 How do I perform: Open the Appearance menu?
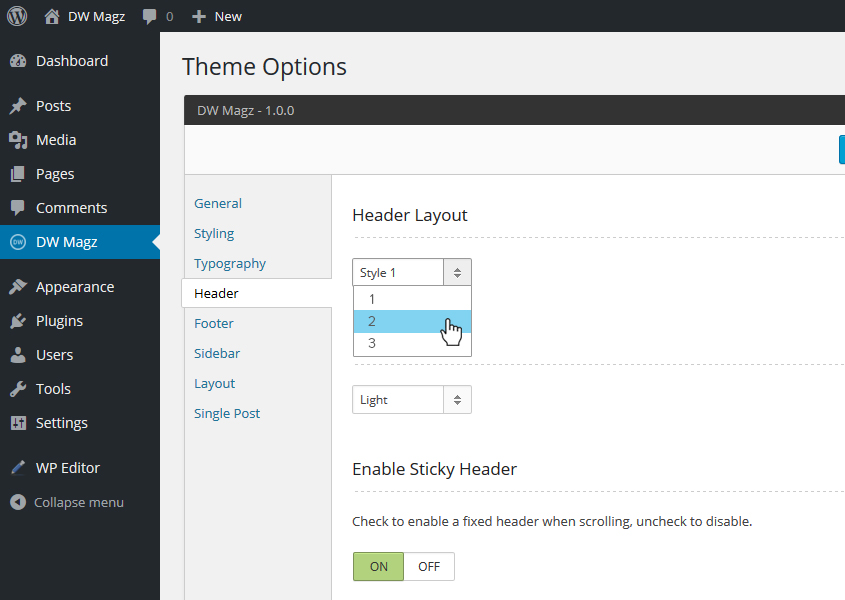click(x=80, y=287)
